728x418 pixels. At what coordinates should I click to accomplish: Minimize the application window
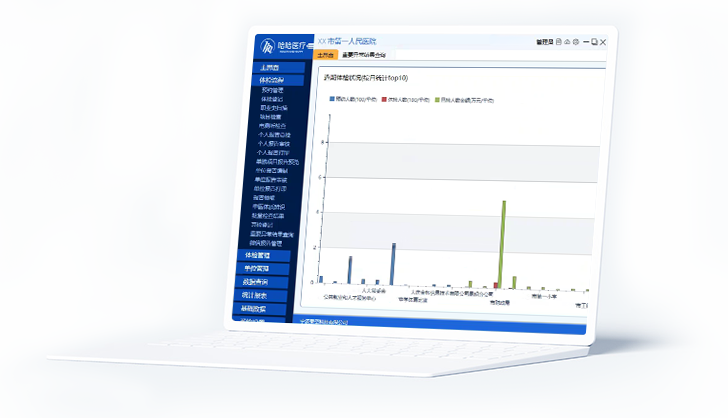(586, 42)
